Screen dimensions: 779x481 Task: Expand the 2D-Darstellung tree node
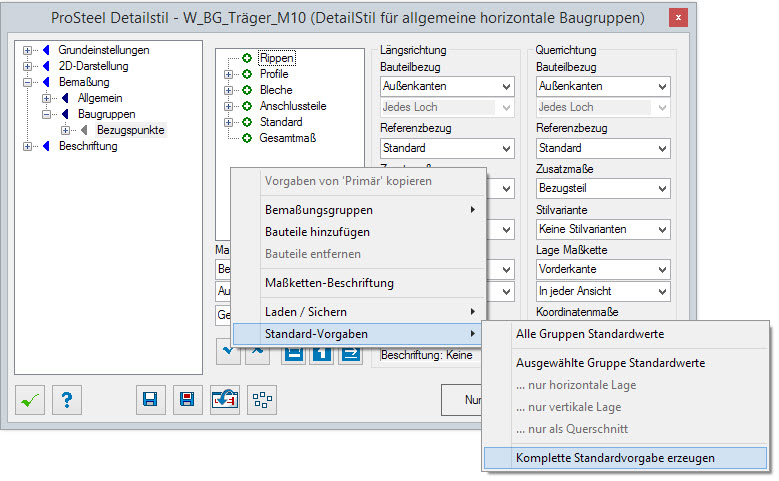[x=27, y=66]
